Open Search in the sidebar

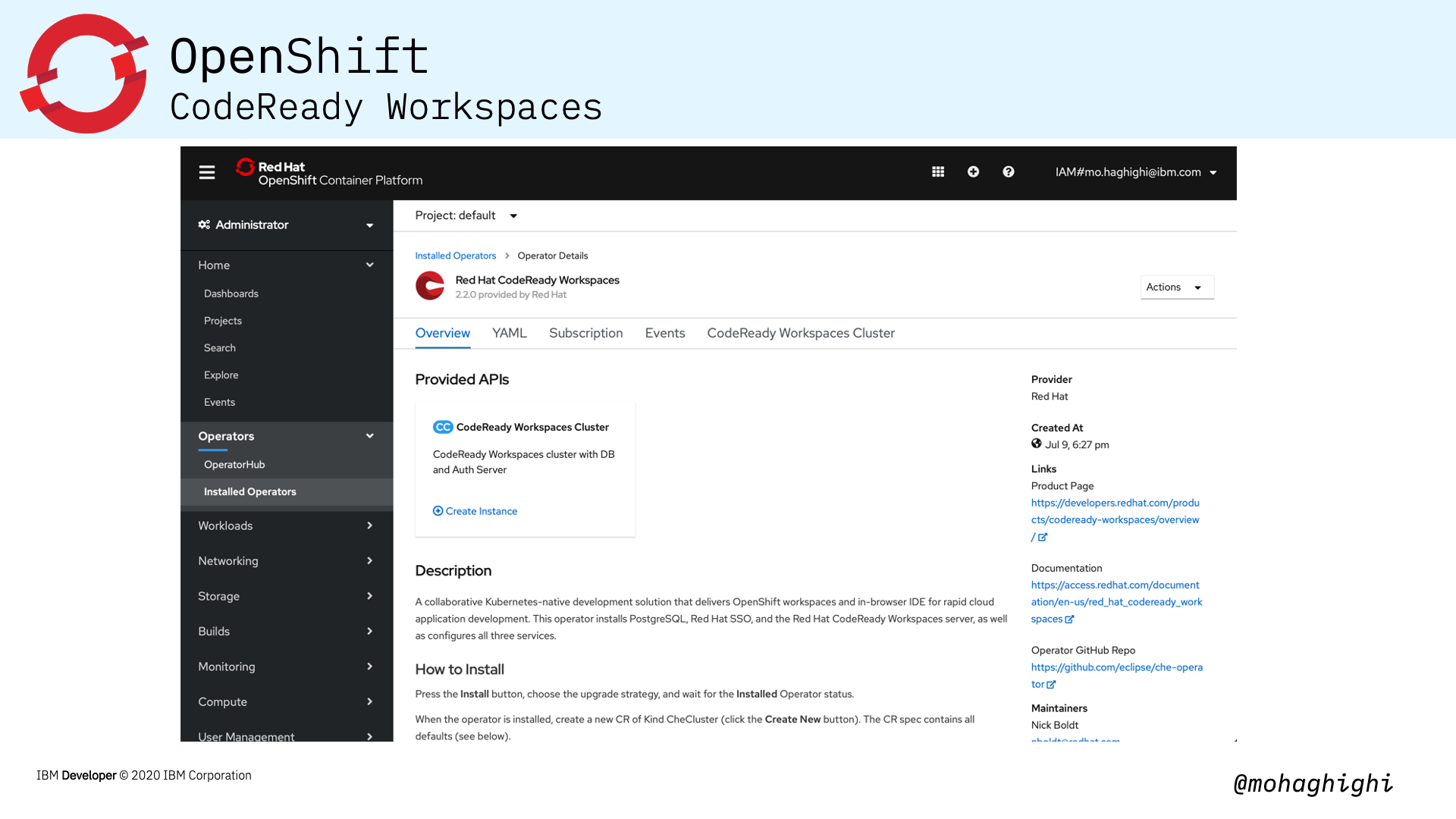(x=220, y=349)
